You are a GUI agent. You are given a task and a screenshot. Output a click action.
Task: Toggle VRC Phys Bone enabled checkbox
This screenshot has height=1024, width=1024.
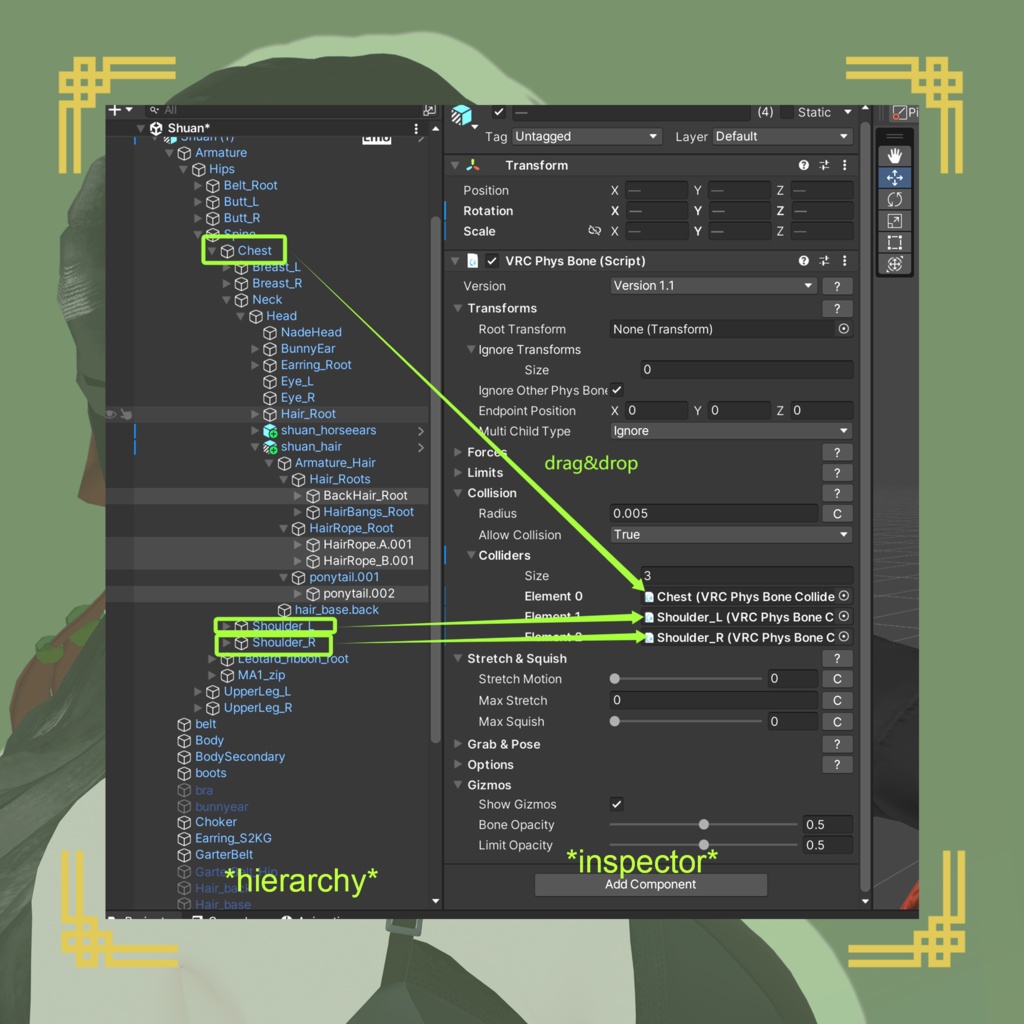(492, 261)
